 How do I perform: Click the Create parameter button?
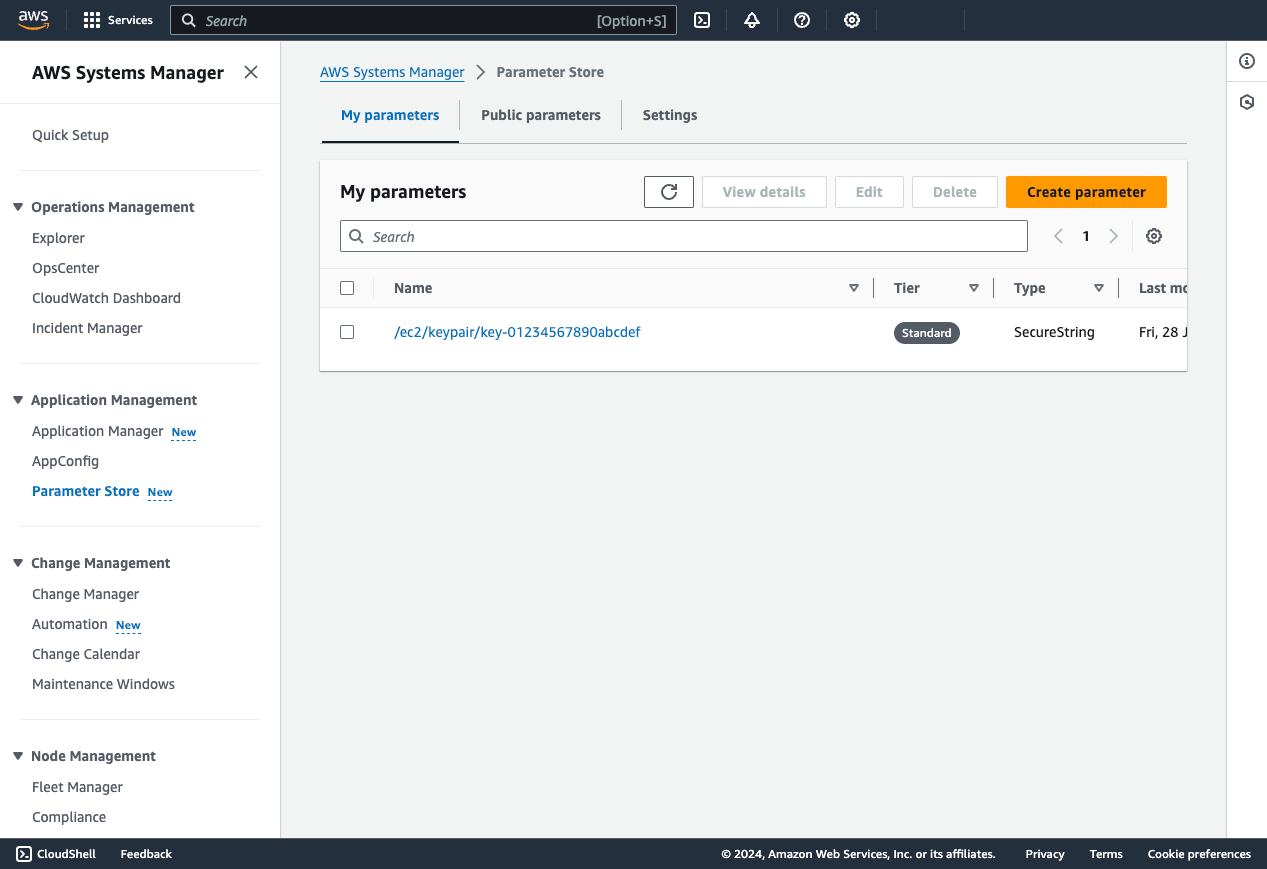click(x=1086, y=191)
